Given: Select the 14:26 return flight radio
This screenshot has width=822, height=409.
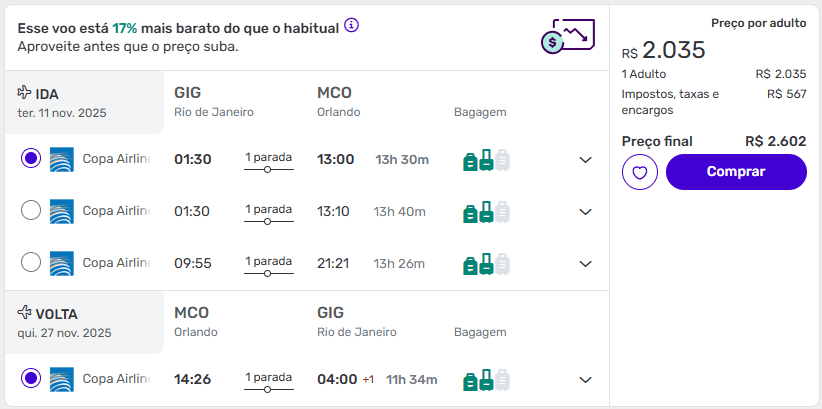Looking at the screenshot, I should pyautogui.click(x=31, y=379).
